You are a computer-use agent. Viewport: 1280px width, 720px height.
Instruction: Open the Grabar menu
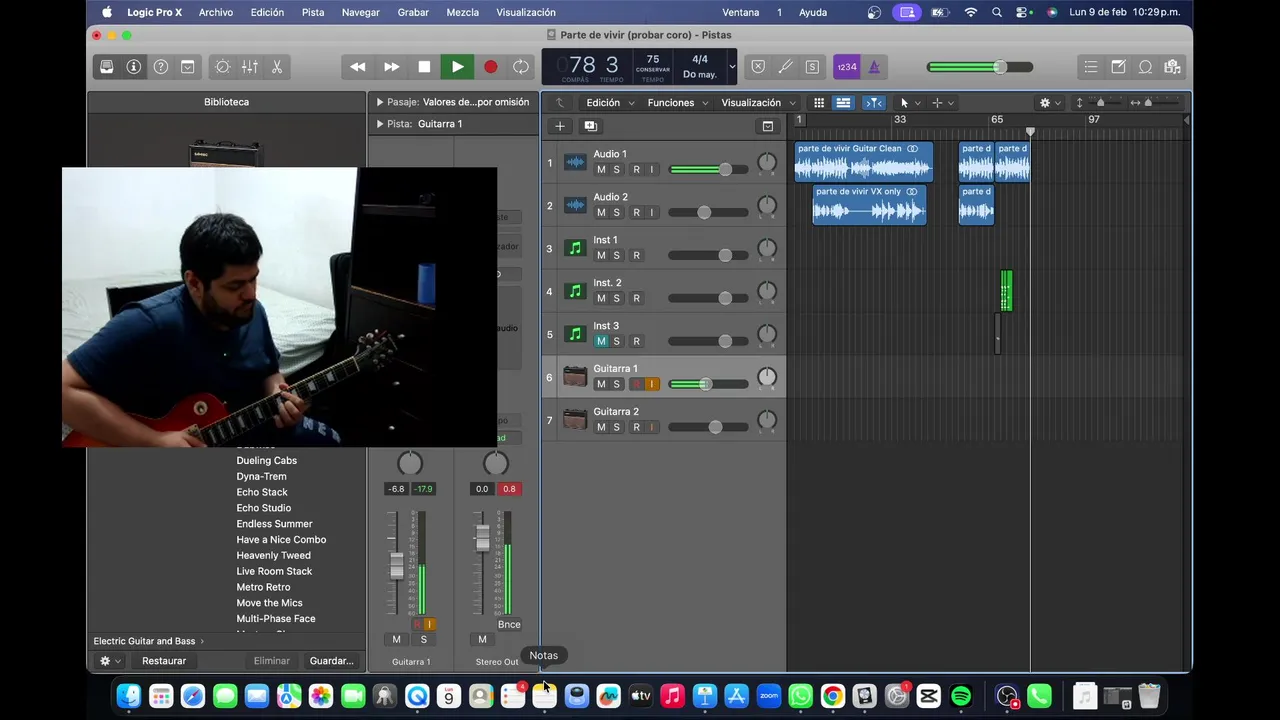pyautogui.click(x=413, y=12)
